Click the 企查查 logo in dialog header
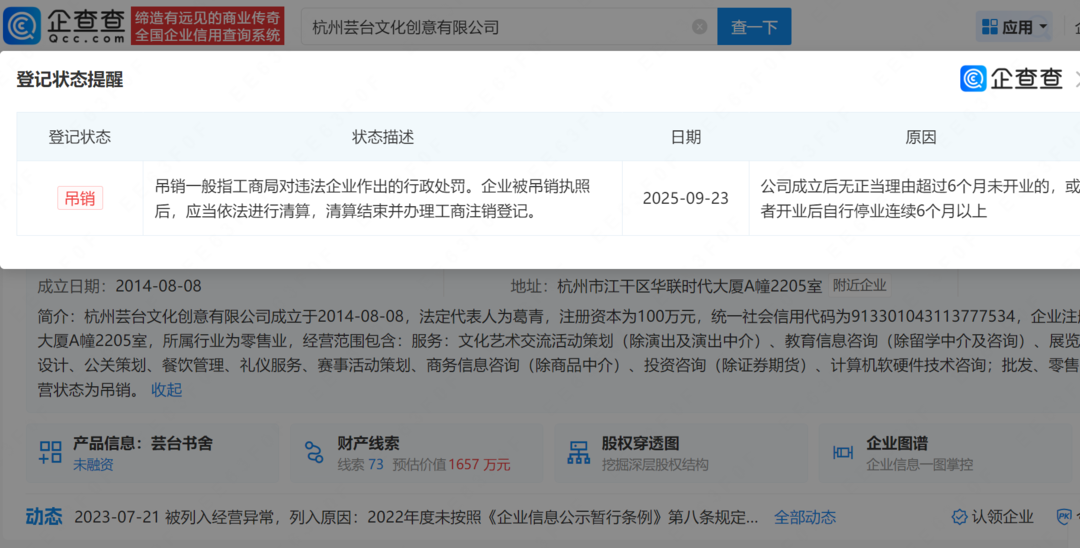1080x548 pixels. pos(1011,78)
